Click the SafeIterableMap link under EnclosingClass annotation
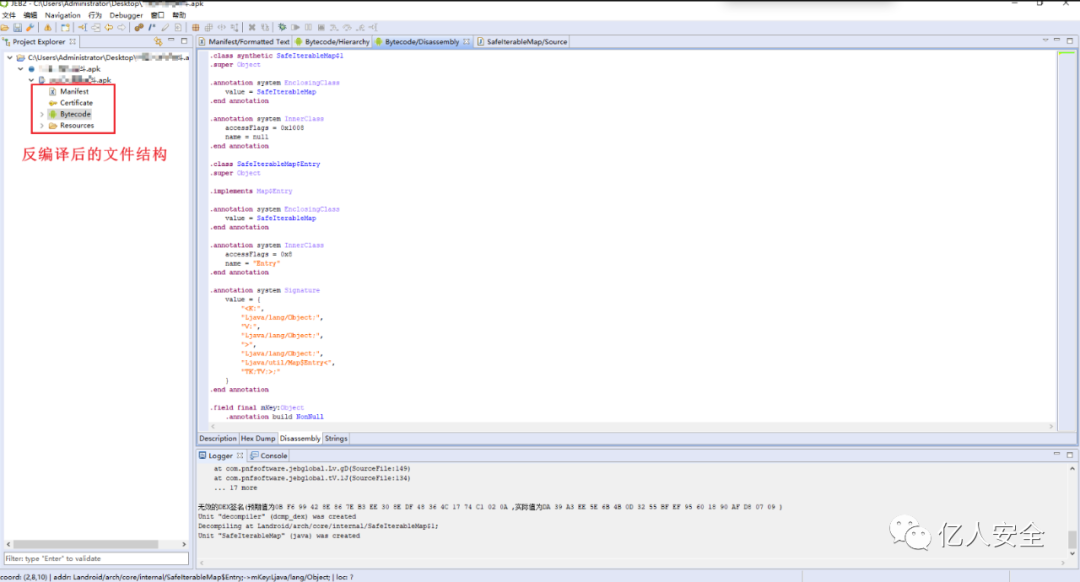Viewport: 1080px width, 582px height. tap(286, 92)
